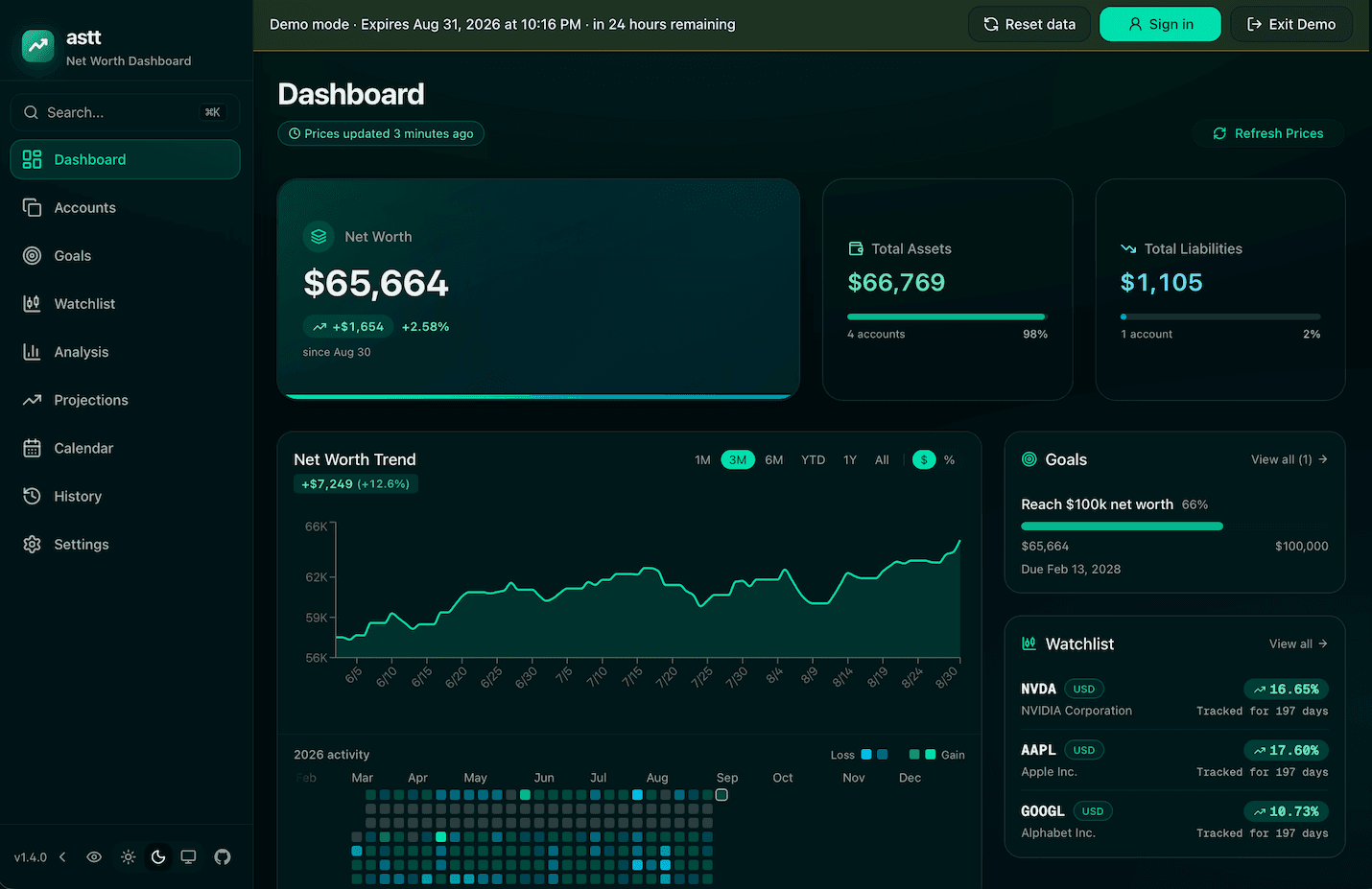Go to Goals in sidebar
The image size is (1372, 889).
(x=125, y=255)
